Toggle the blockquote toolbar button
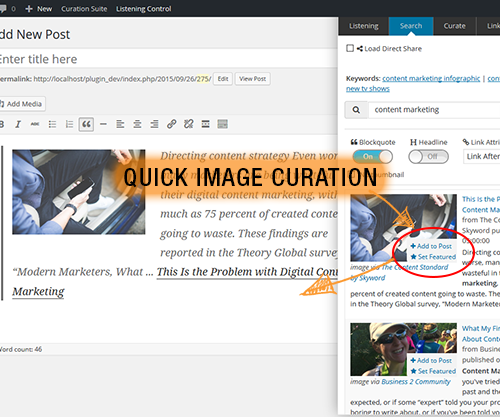The width and height of the screenshot is (500, 417). pos(86,124)
